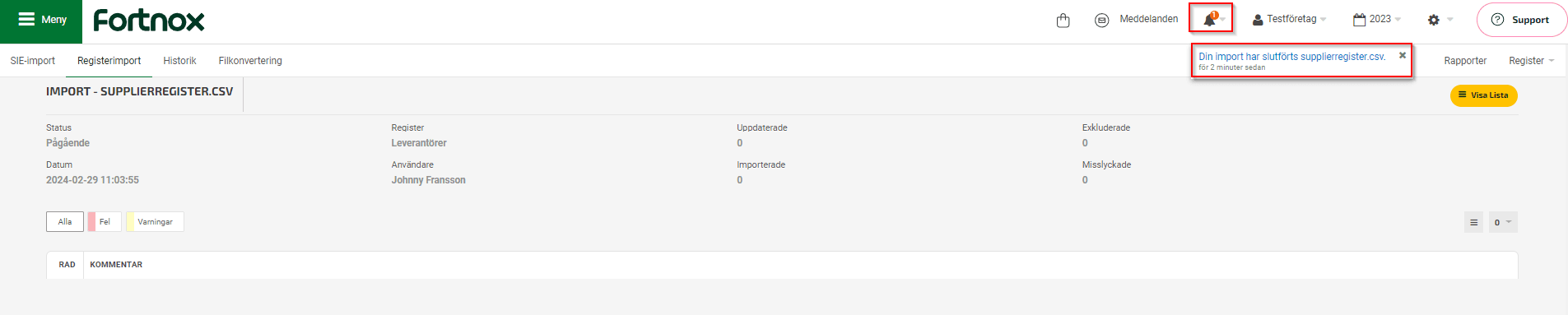
Task: Click the list view icon above table
Action: (x=1474, y=222)
